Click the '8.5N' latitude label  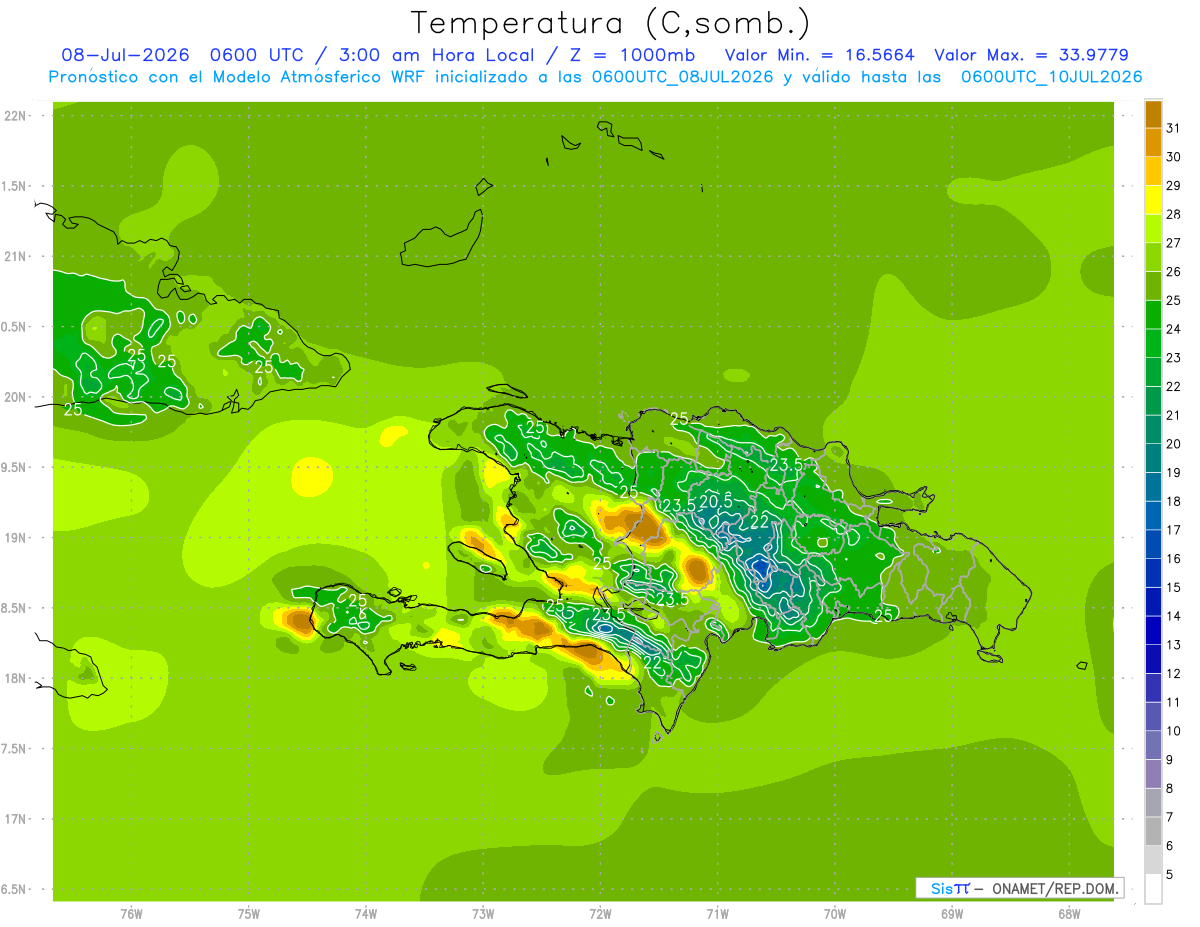15,609
